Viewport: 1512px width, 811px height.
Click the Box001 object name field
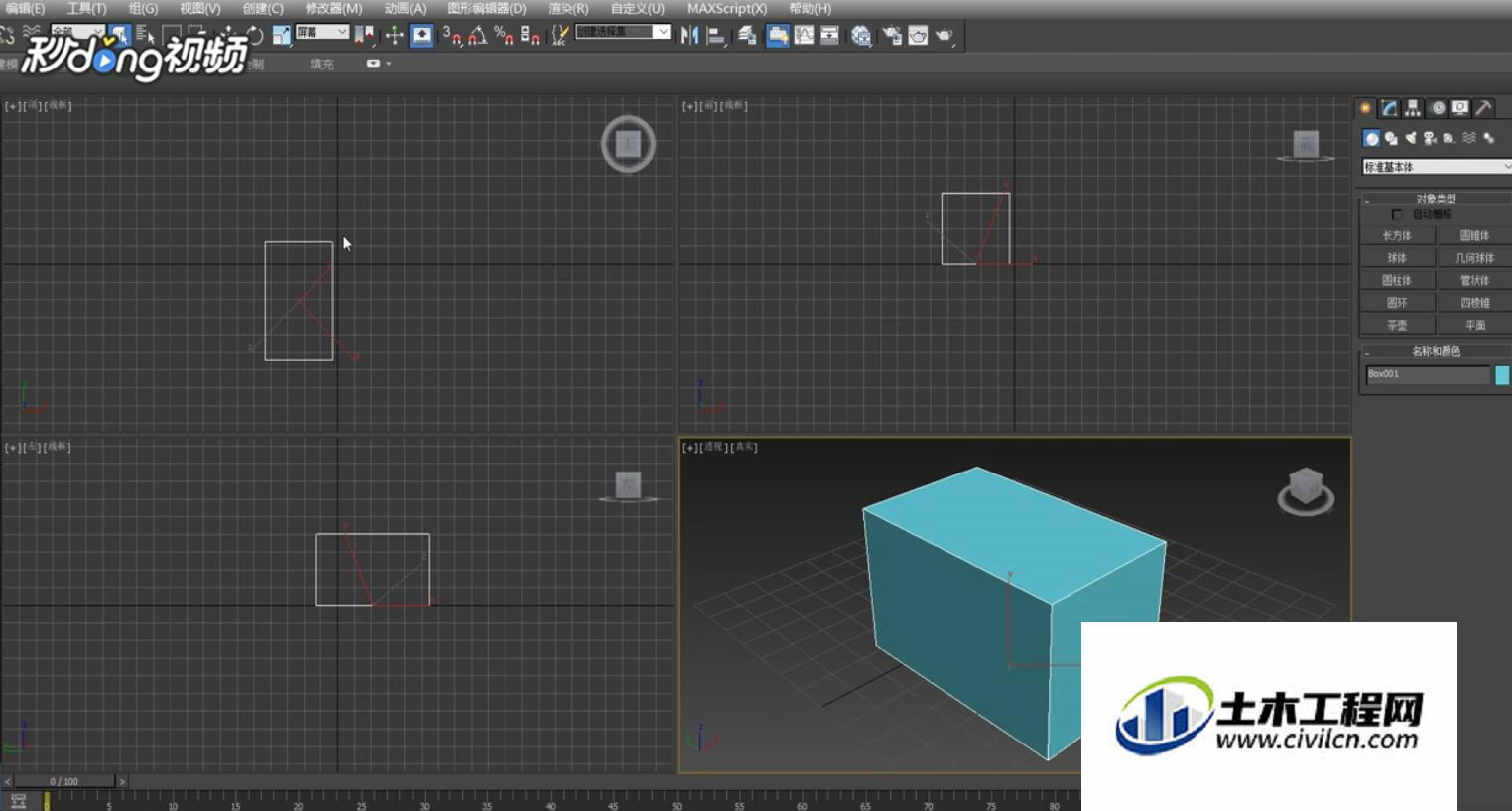1428,374
